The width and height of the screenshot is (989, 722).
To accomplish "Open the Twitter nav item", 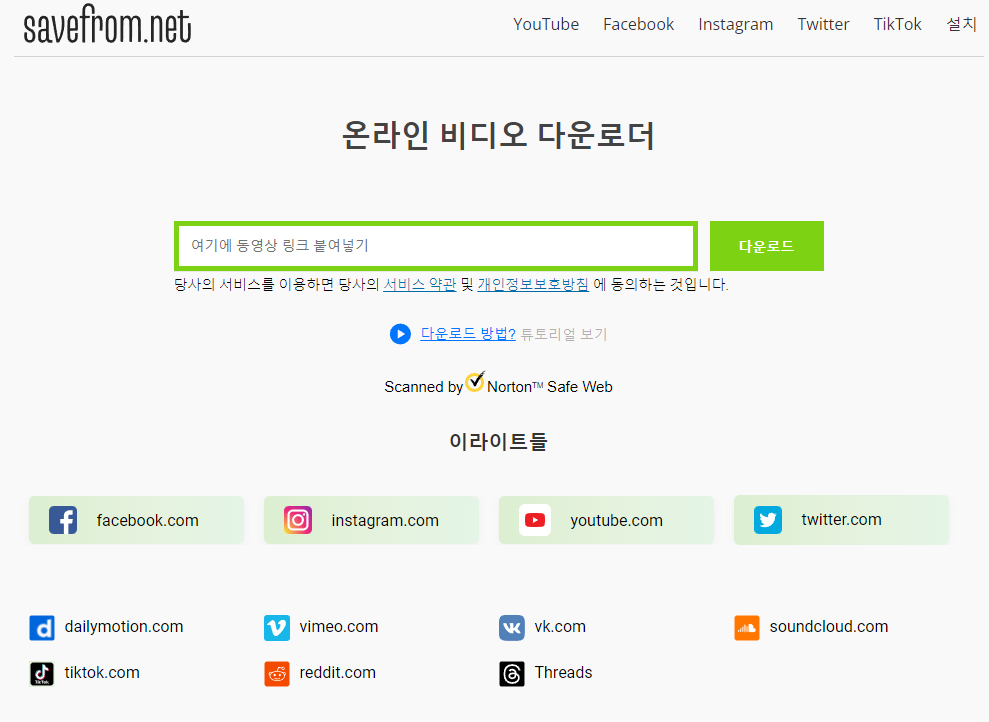I will point(823,25).
